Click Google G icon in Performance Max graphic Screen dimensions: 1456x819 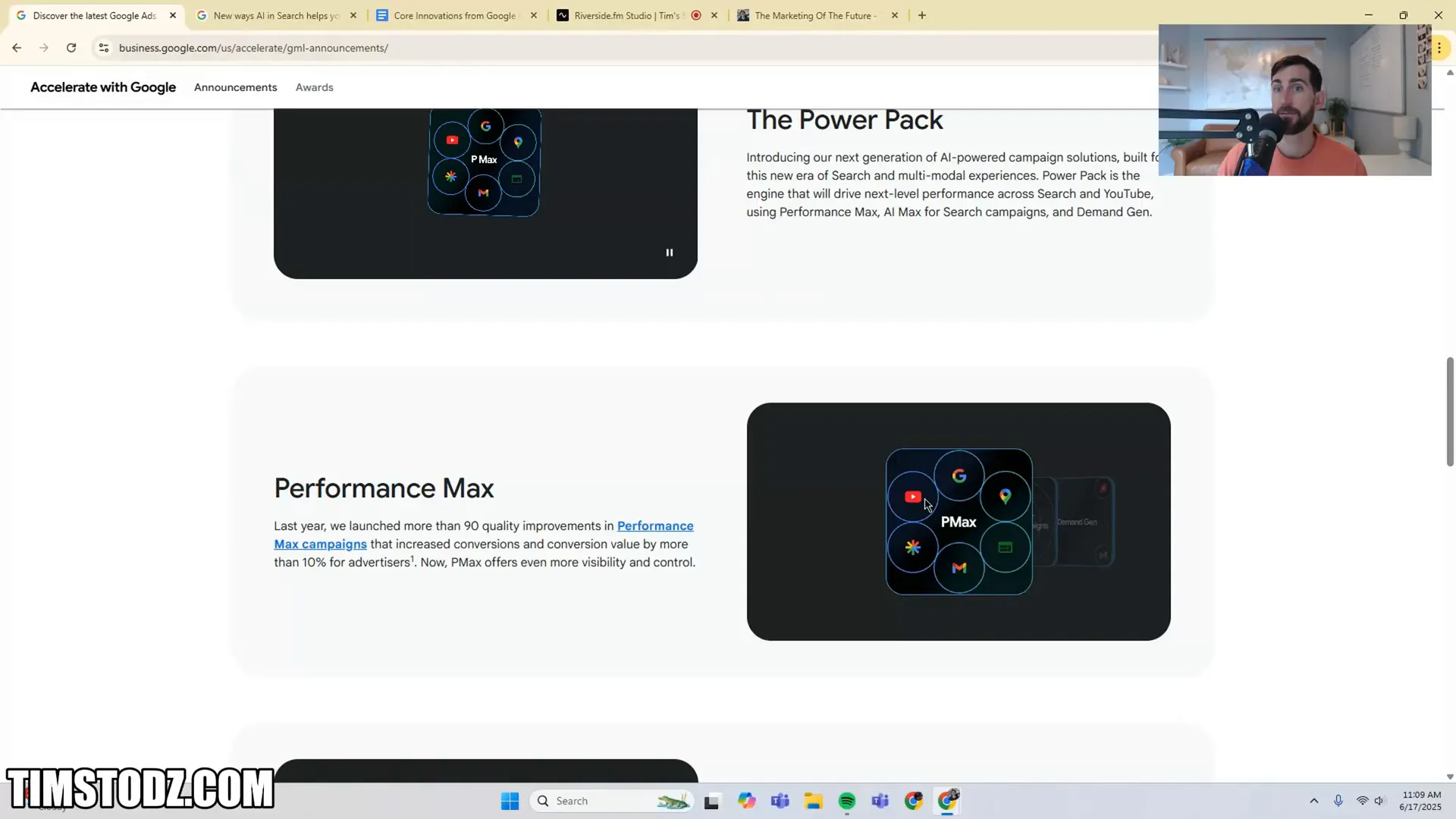pyautogui.click(x=959, y=475)
